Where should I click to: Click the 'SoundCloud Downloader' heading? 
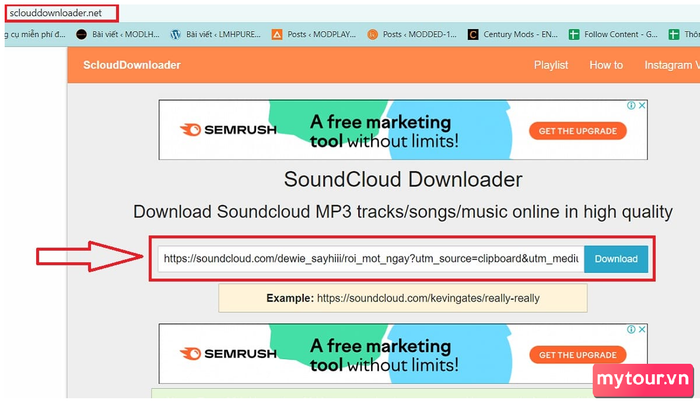coord(403,180)
